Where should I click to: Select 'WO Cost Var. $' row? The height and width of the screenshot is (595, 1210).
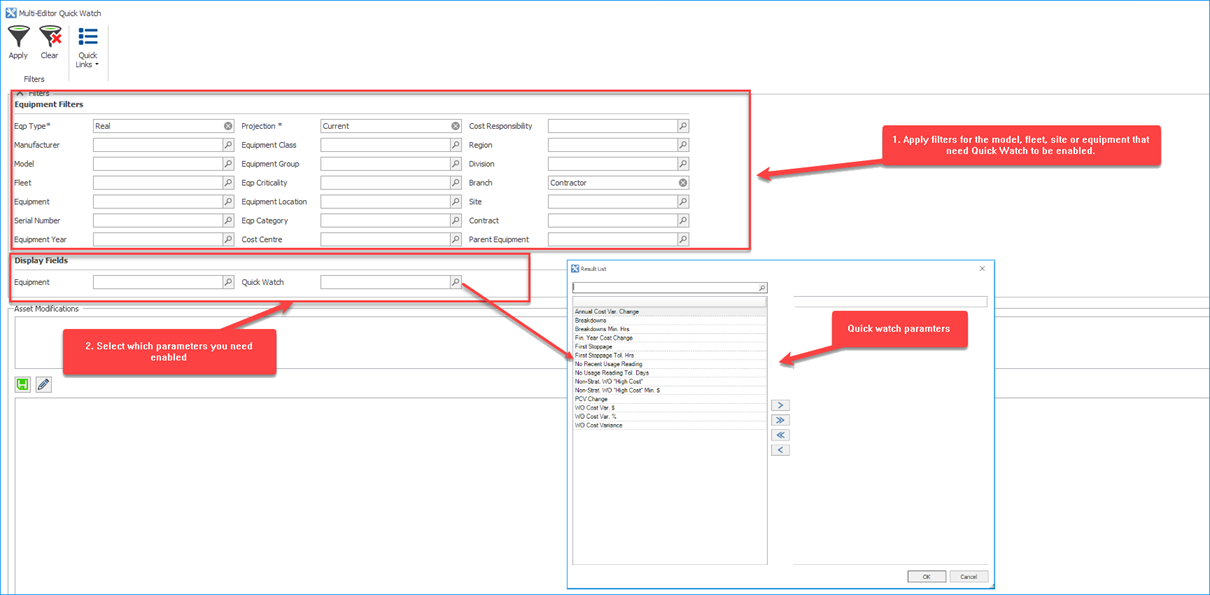point(670,408)
